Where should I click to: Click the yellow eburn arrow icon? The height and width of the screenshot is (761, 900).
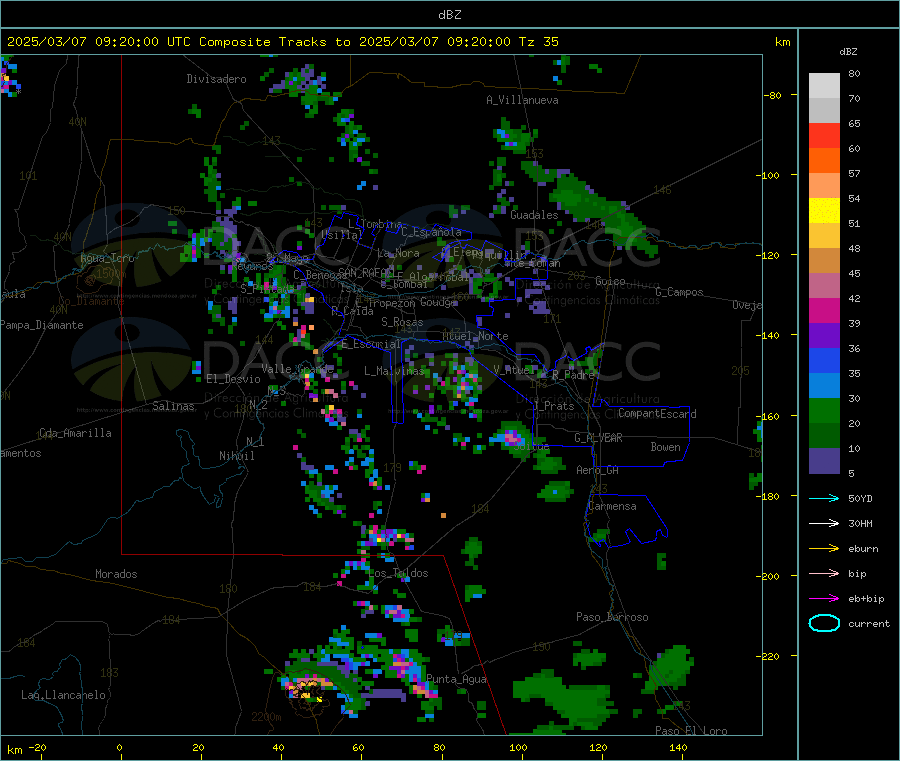click(x=824, y=548)
